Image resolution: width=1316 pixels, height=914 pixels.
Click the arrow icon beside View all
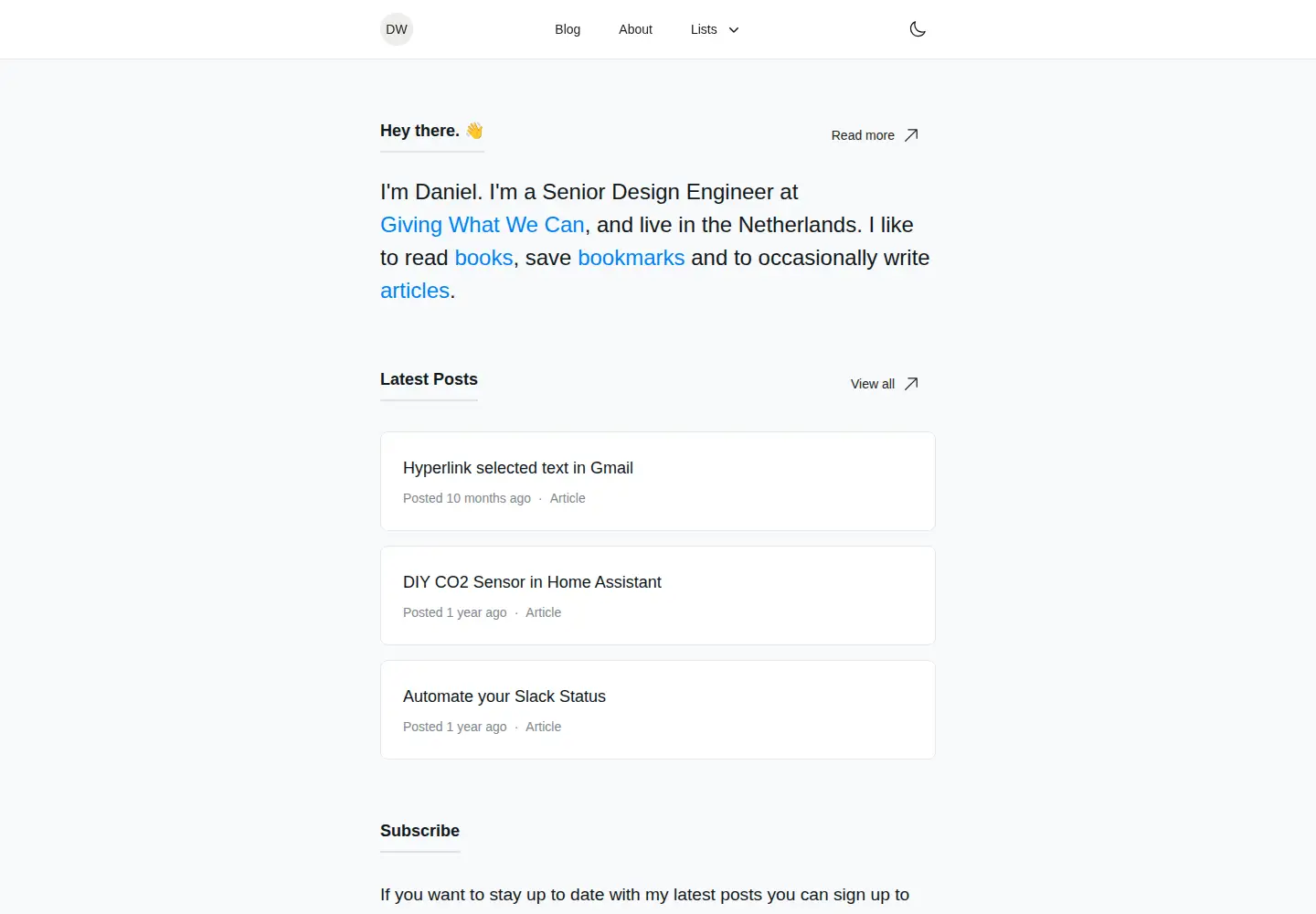tap(911, 384)
